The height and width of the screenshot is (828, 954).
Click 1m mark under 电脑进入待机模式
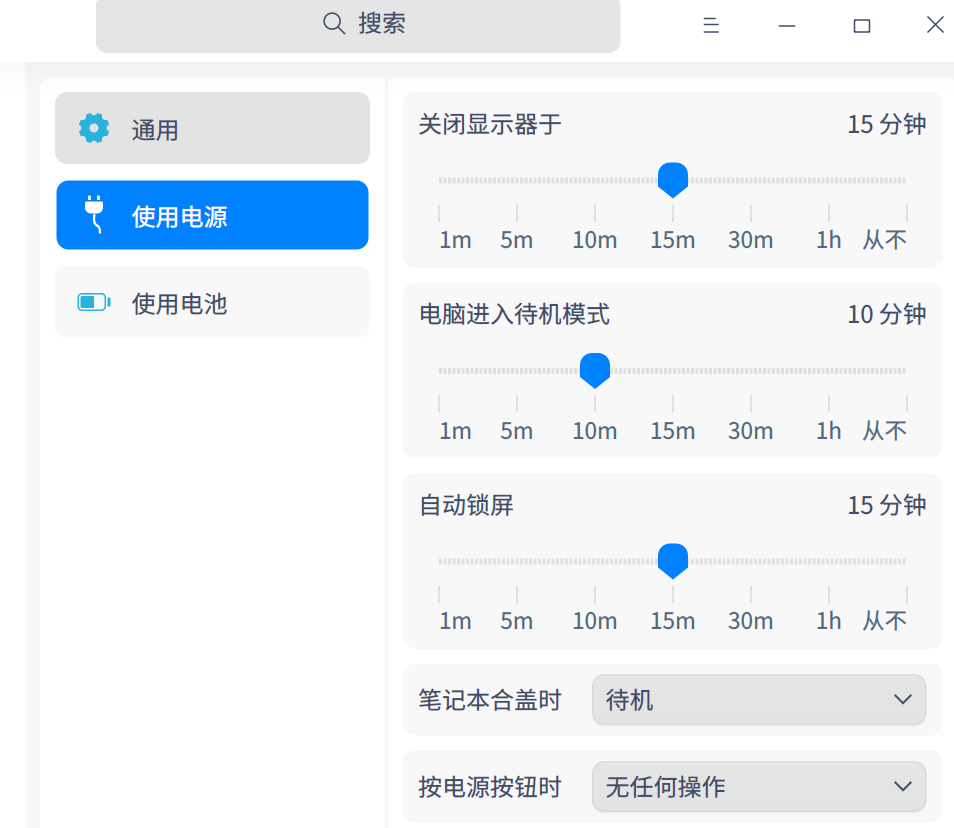click(455, 431)
